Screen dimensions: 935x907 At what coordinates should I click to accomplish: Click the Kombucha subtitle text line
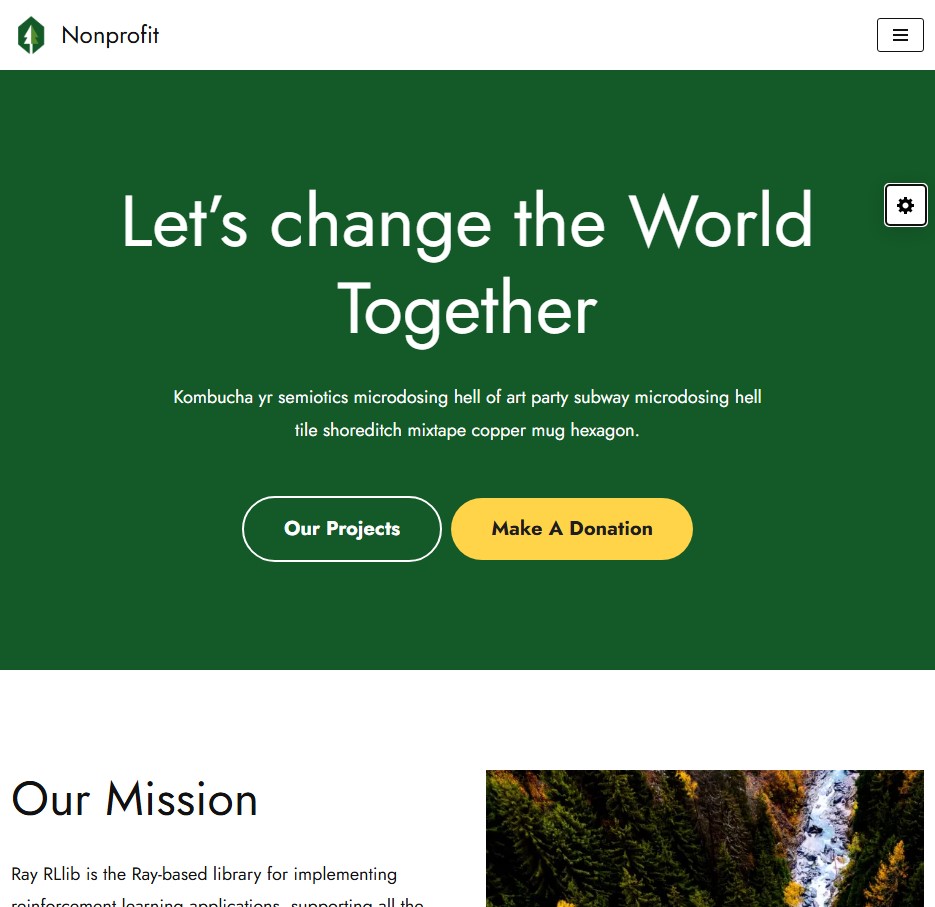[468, 397]
